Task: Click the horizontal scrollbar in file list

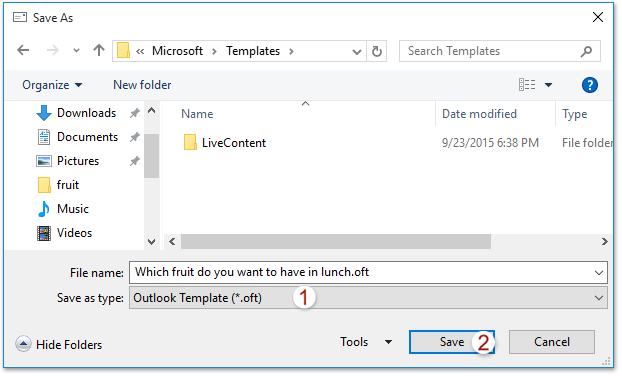Action: 336,242
